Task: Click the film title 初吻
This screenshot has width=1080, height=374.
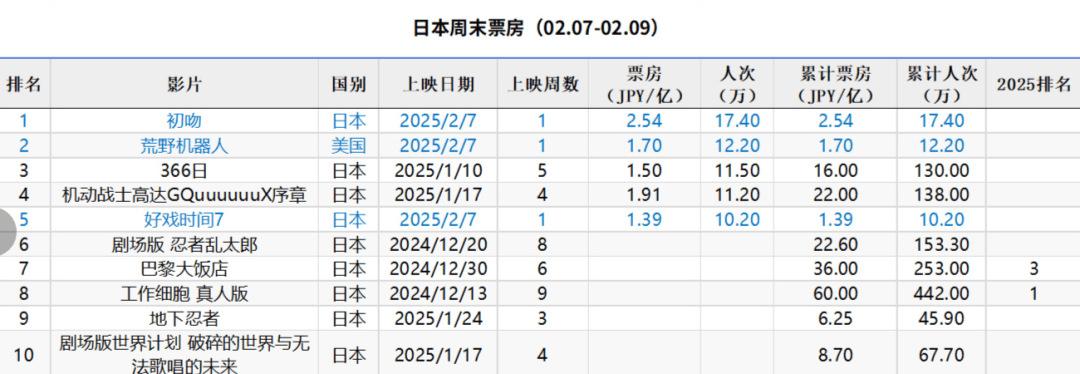Action: [x=184, y=121]
